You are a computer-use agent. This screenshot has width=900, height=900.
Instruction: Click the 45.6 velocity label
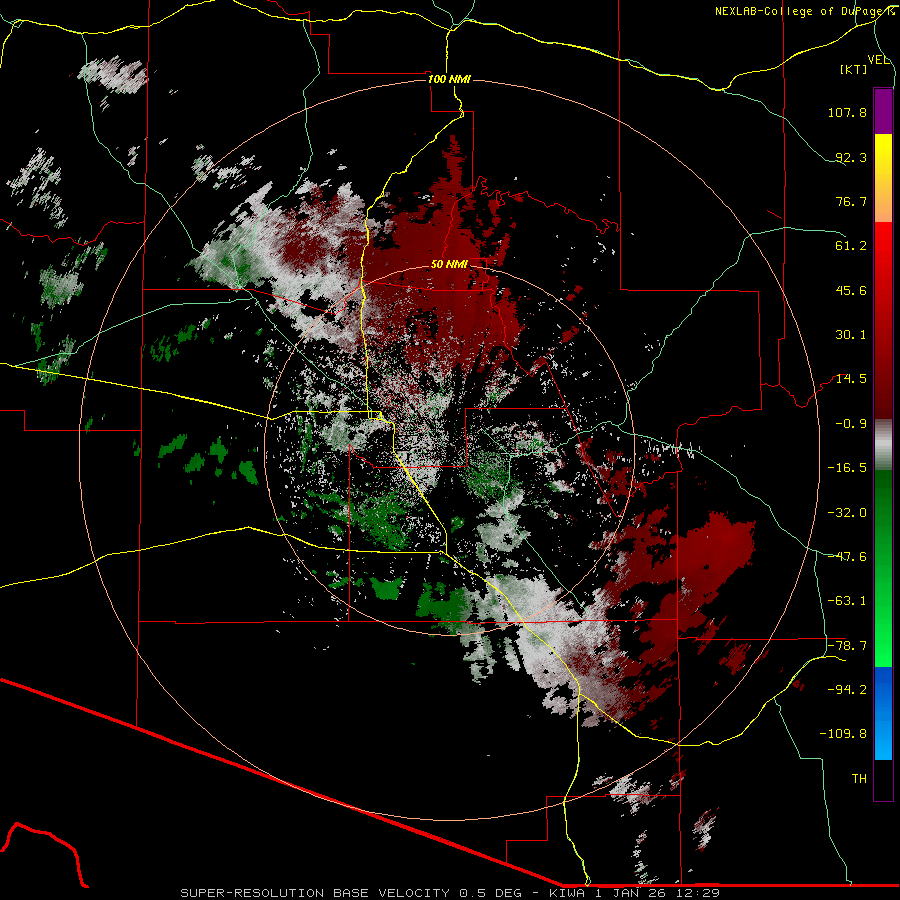(x=851, y=290)
